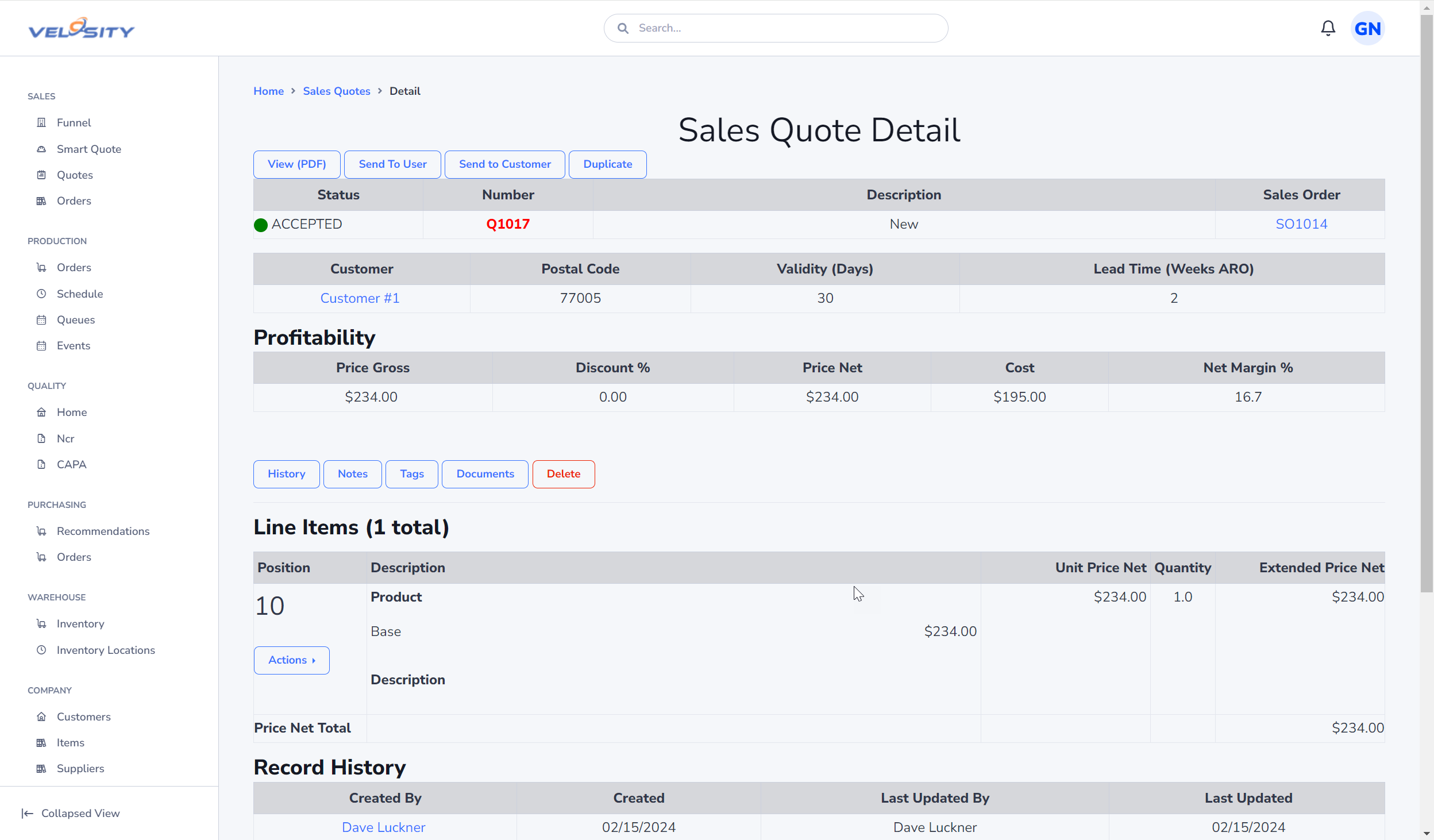The image size is (1434, 840).
Task: Open the GN user avatar menu
Action: click(x=1367, y=28)
